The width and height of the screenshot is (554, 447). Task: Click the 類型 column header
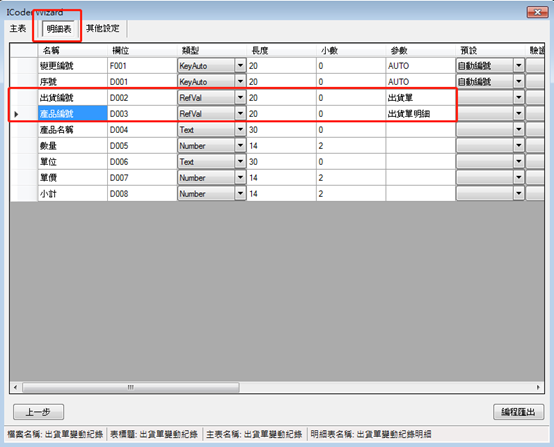212,51
